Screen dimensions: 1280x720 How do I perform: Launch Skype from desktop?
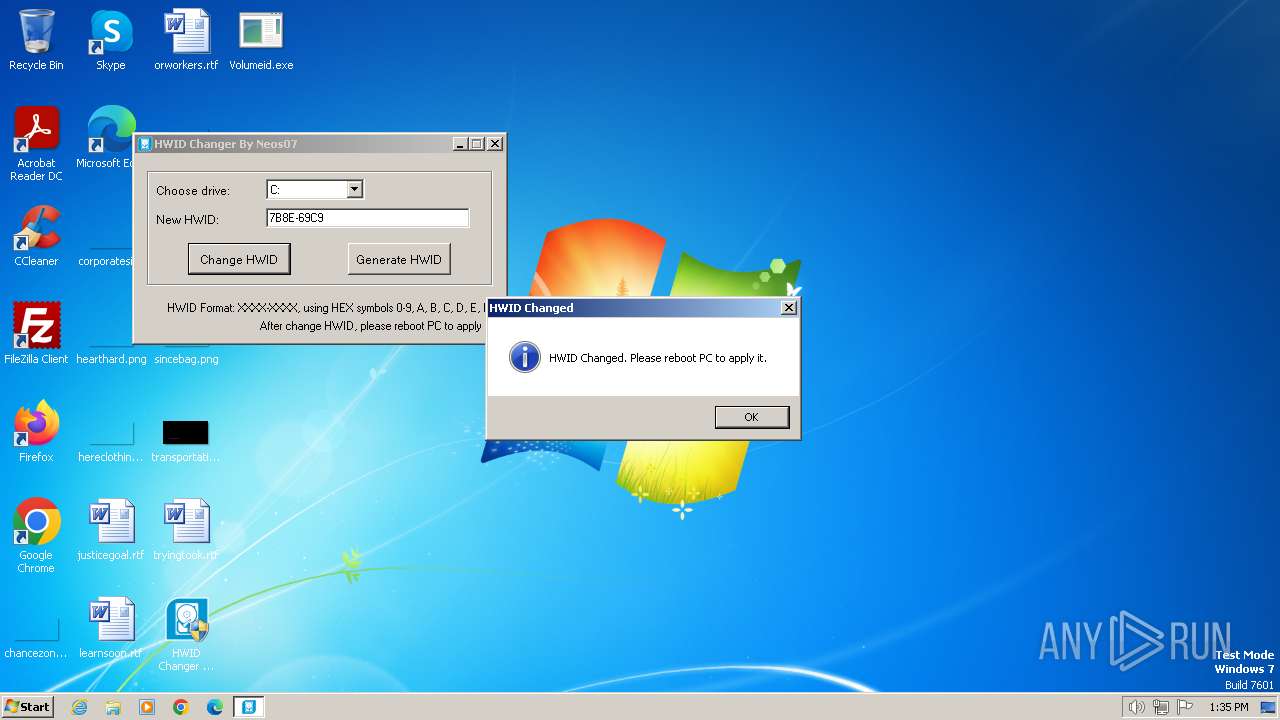pos(111,40)
